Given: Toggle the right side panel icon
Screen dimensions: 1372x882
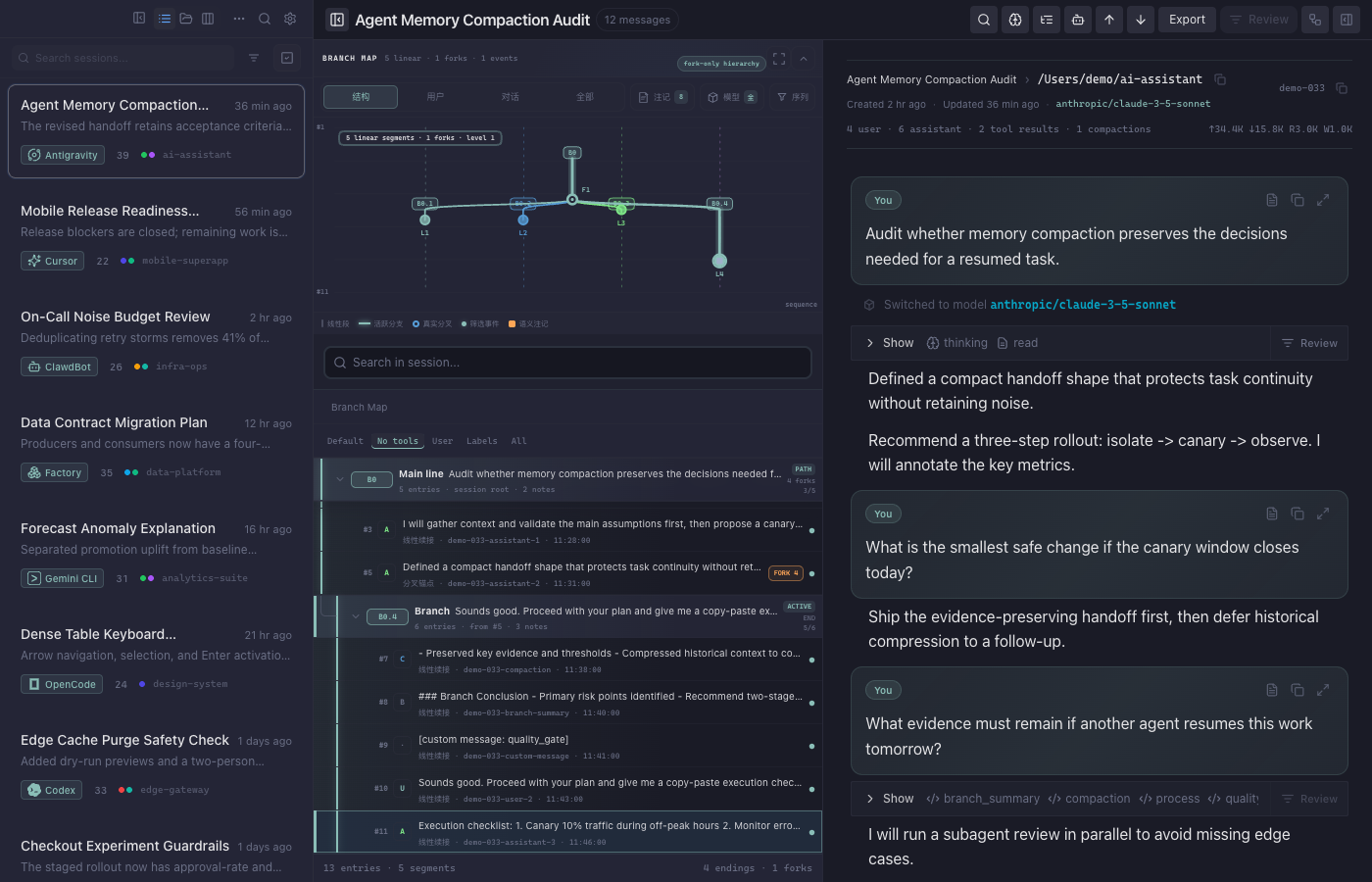Looking at the screenshot, I should (1347, 20).
